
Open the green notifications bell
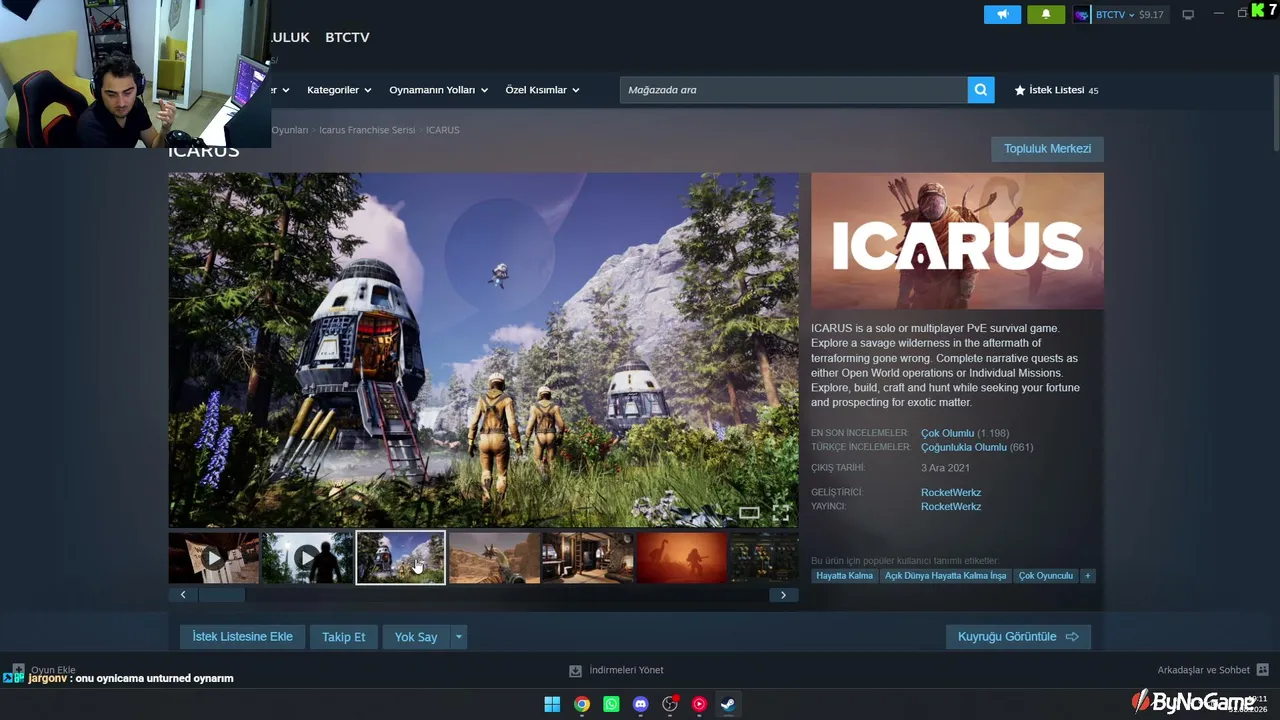(1046, 14)
